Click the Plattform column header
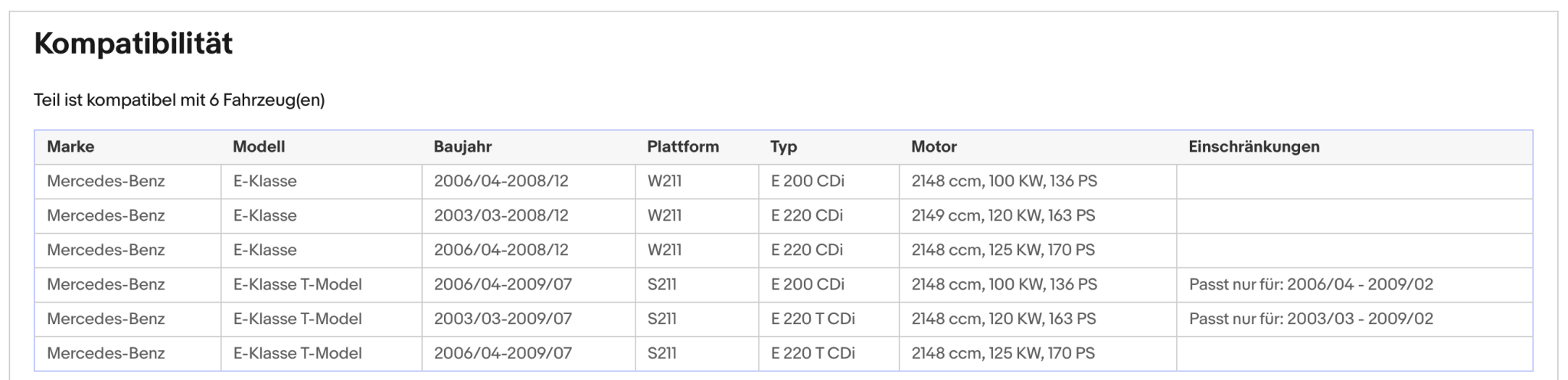1568x380 pixels. [683, 146]
